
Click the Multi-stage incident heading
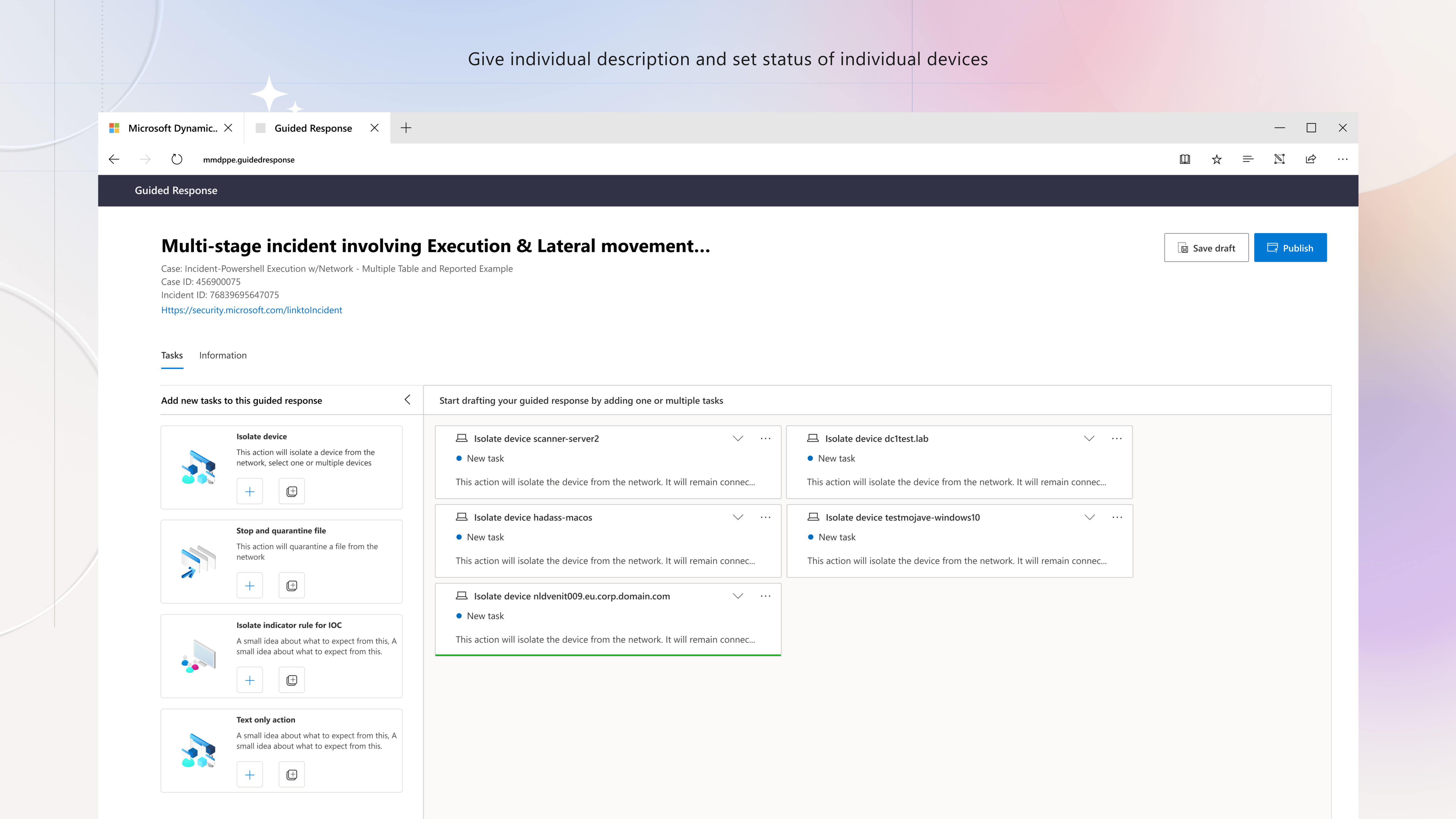click(435, 246)
